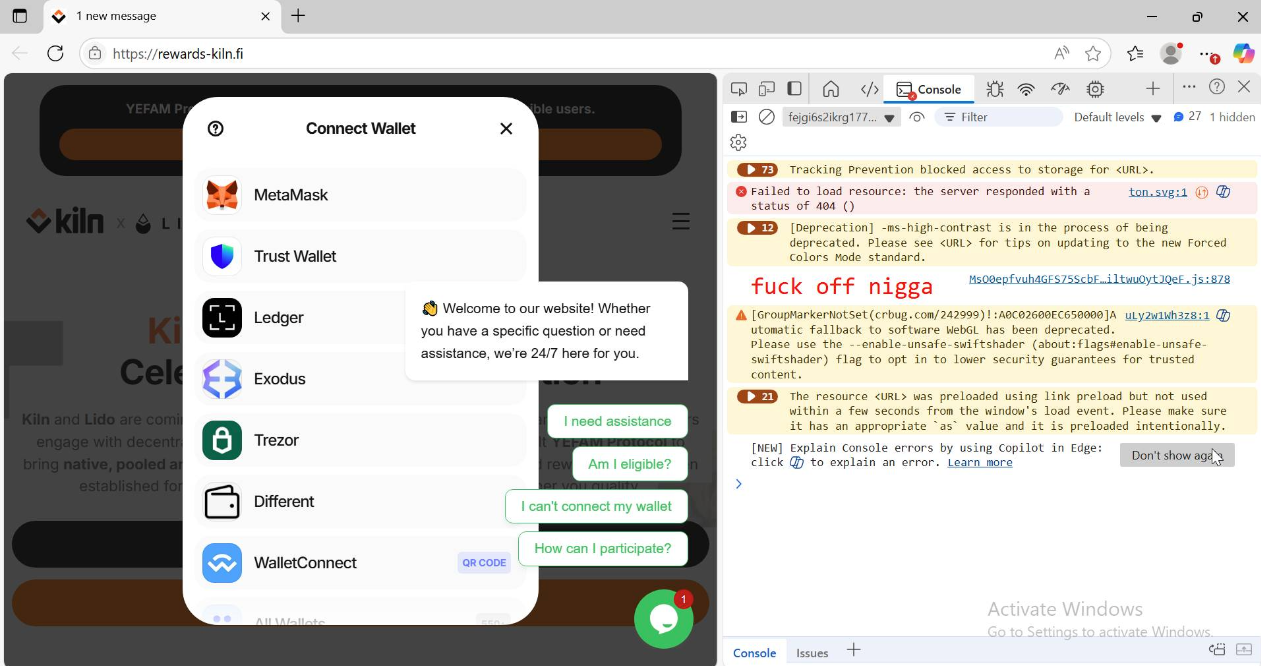
Task: Open the ton.svg:1 source link
Action: click(x=1158, y=192)
